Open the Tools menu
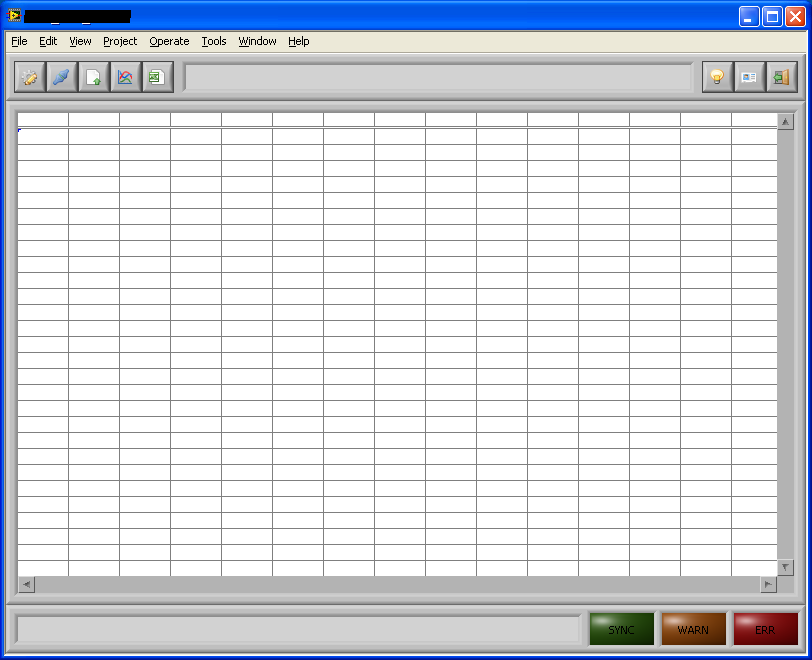Image resolution: width=812 pixels, height=660 pixels. click(x=214, y=41)
